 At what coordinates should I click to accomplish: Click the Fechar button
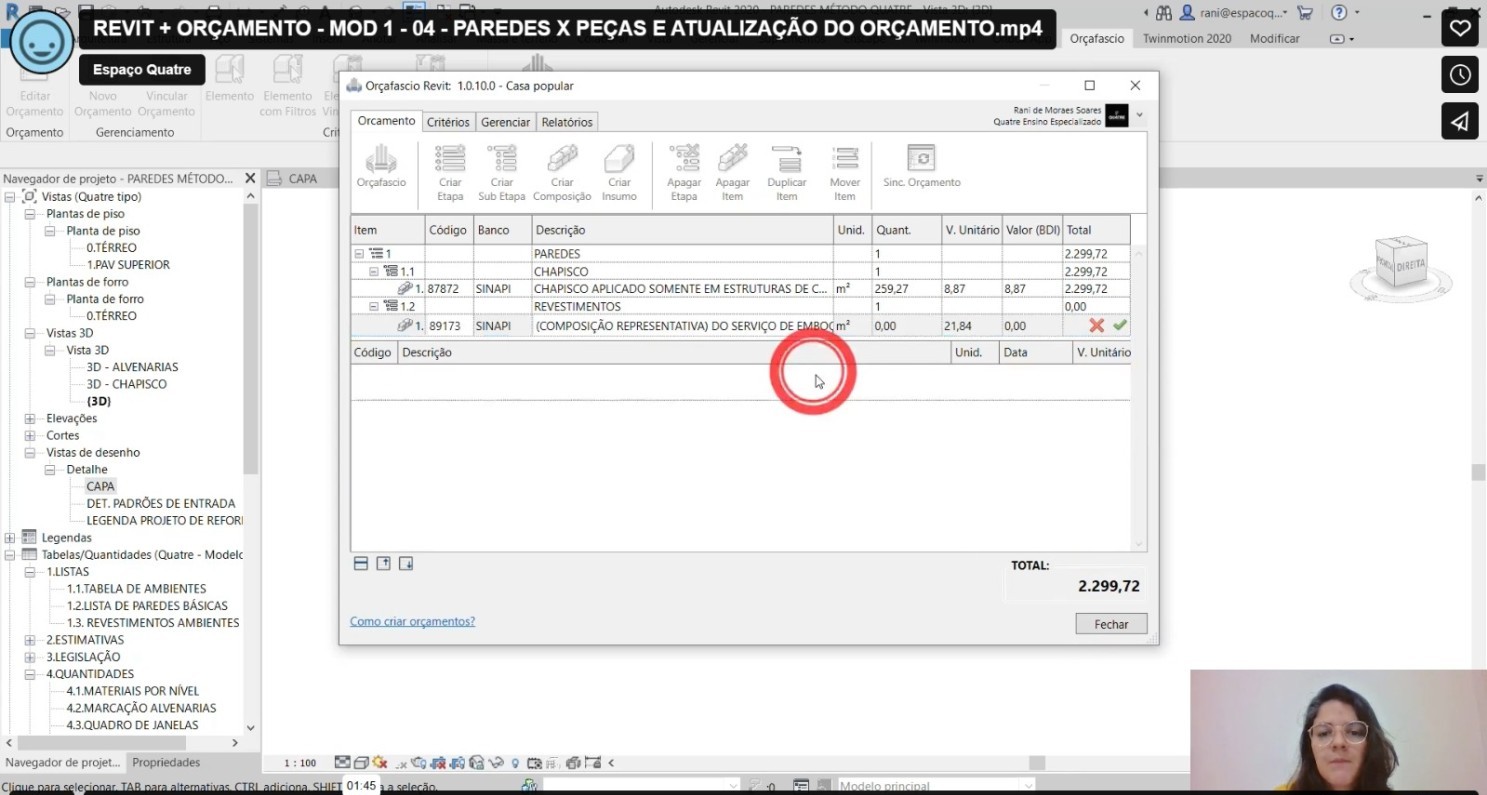click(1111, 624)
